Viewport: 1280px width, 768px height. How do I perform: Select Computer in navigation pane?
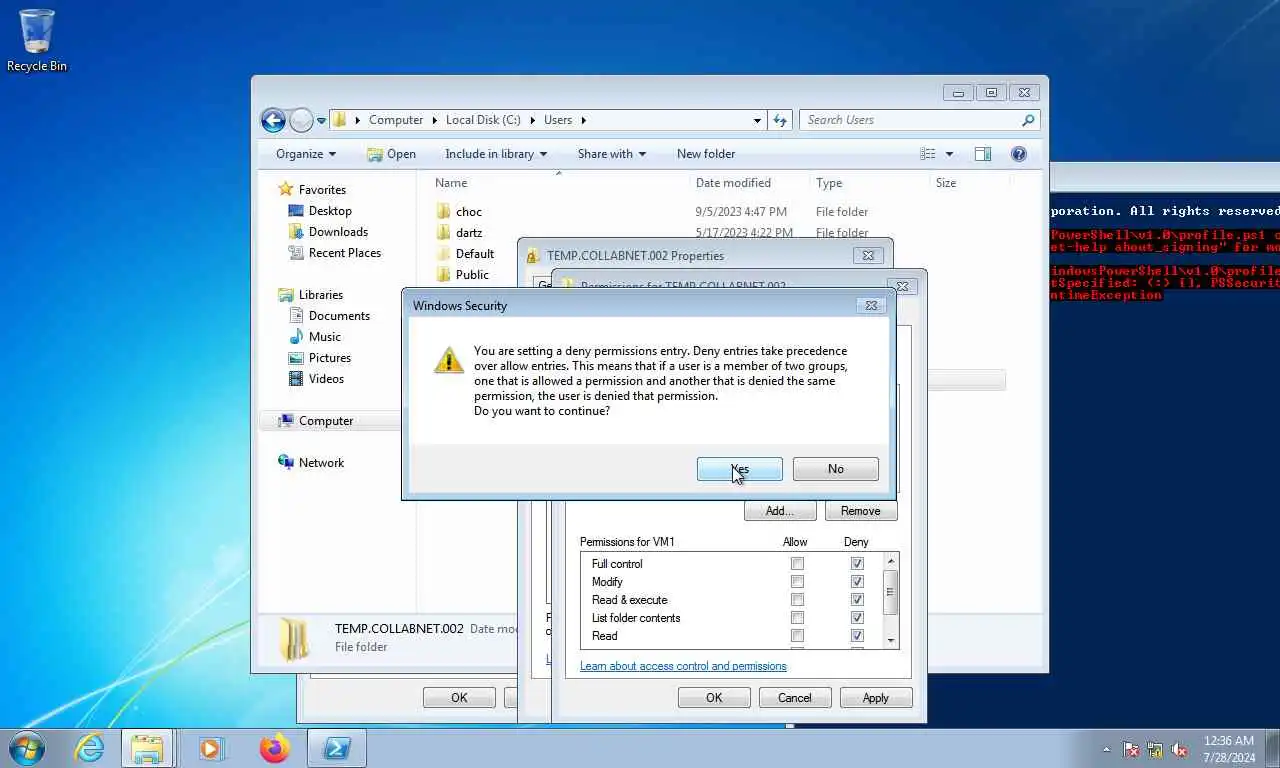(326, 421)
